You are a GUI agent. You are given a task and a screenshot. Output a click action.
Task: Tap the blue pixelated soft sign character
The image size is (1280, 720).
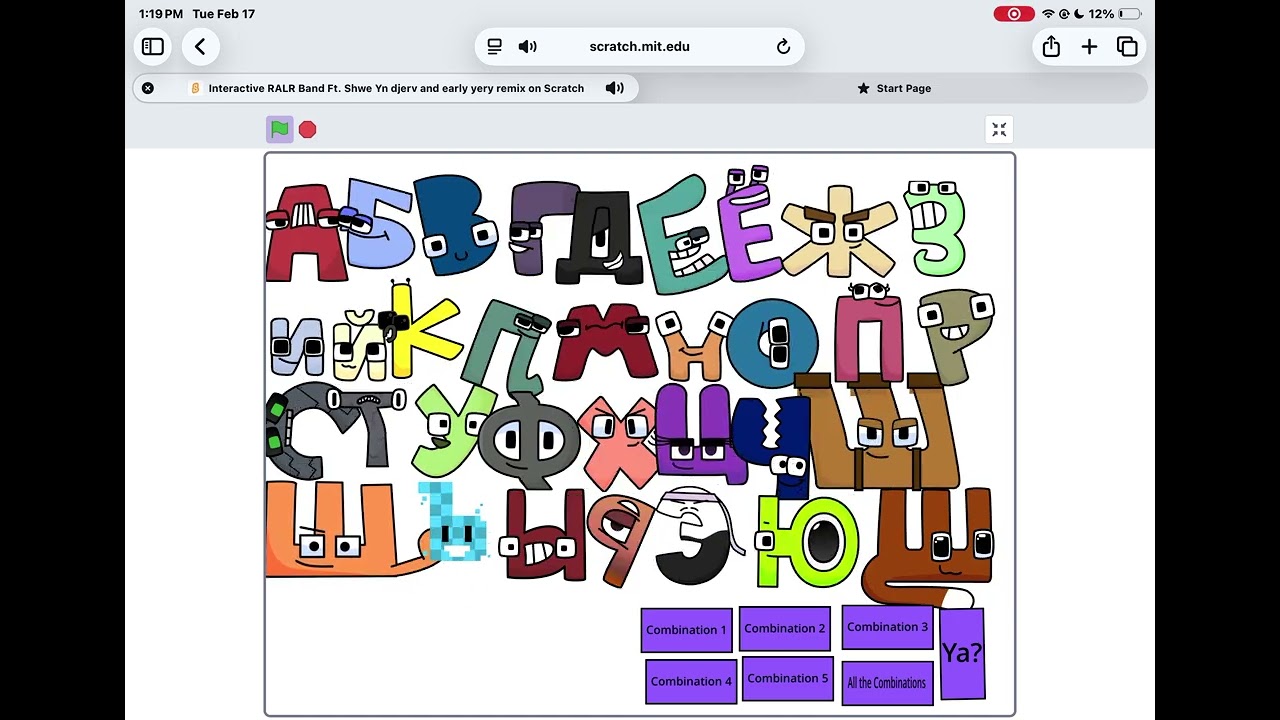pos(453,523)
